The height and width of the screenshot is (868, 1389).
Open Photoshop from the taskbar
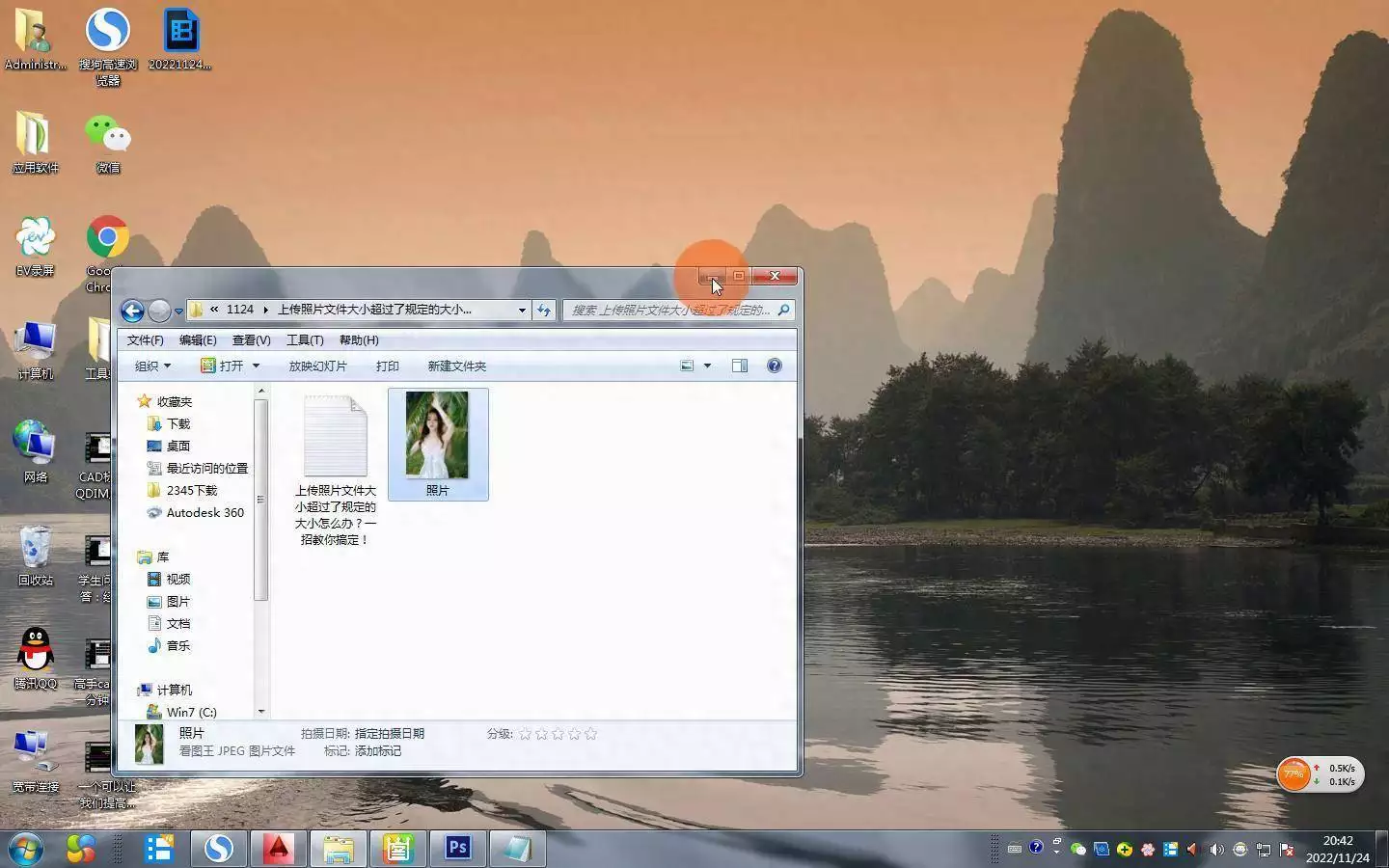(x=457, y=848)
